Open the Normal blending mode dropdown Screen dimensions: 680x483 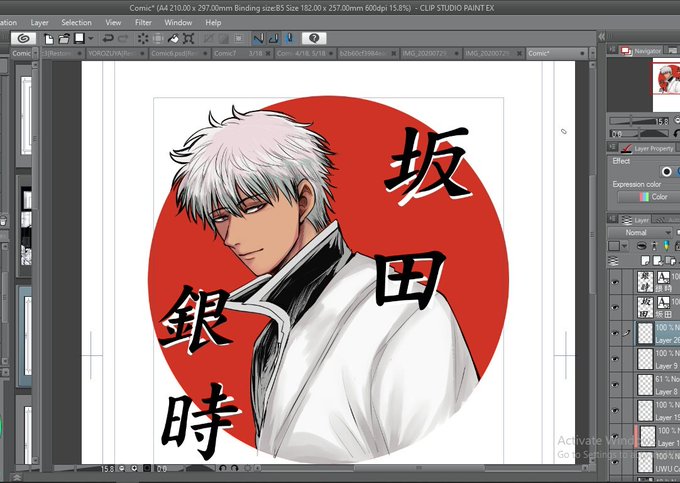click(639, 232)
